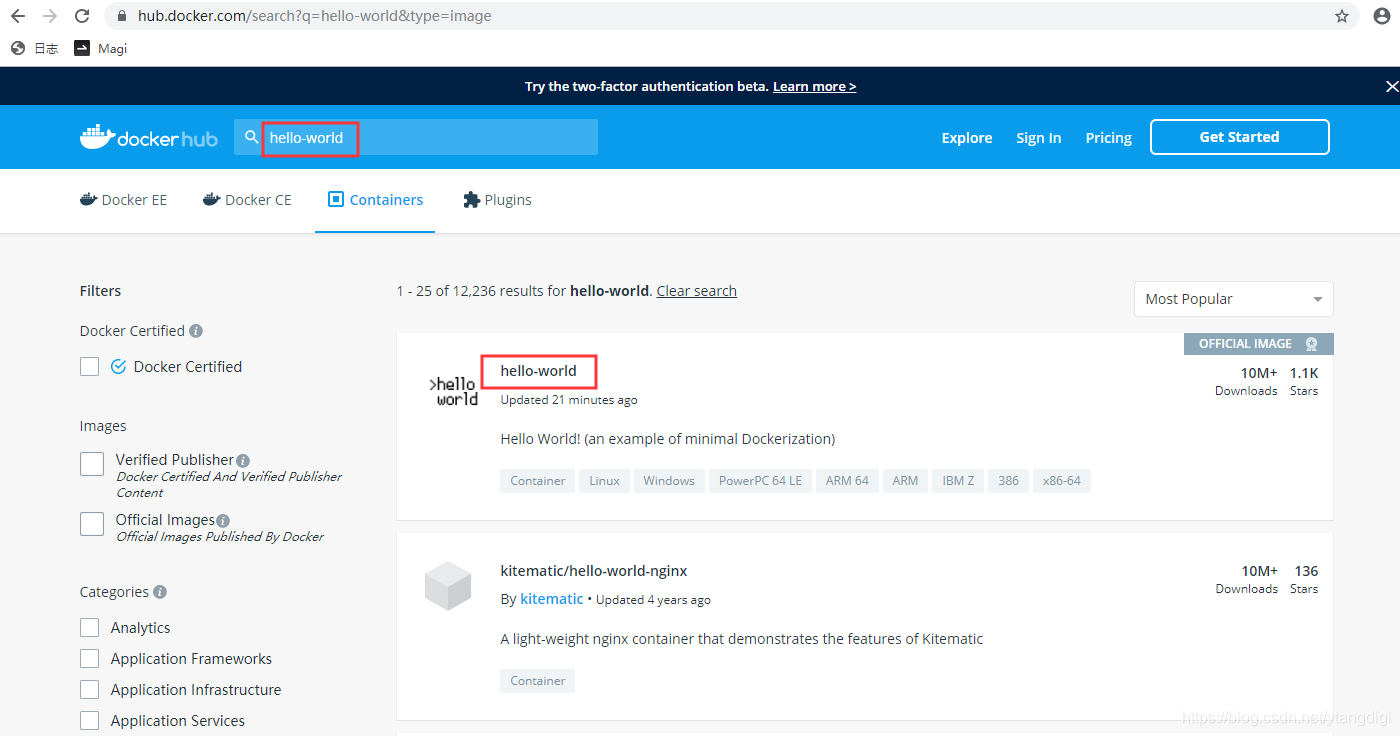
Task: Click Container tag on hello-world card
Action: click(x=538, y=481)
